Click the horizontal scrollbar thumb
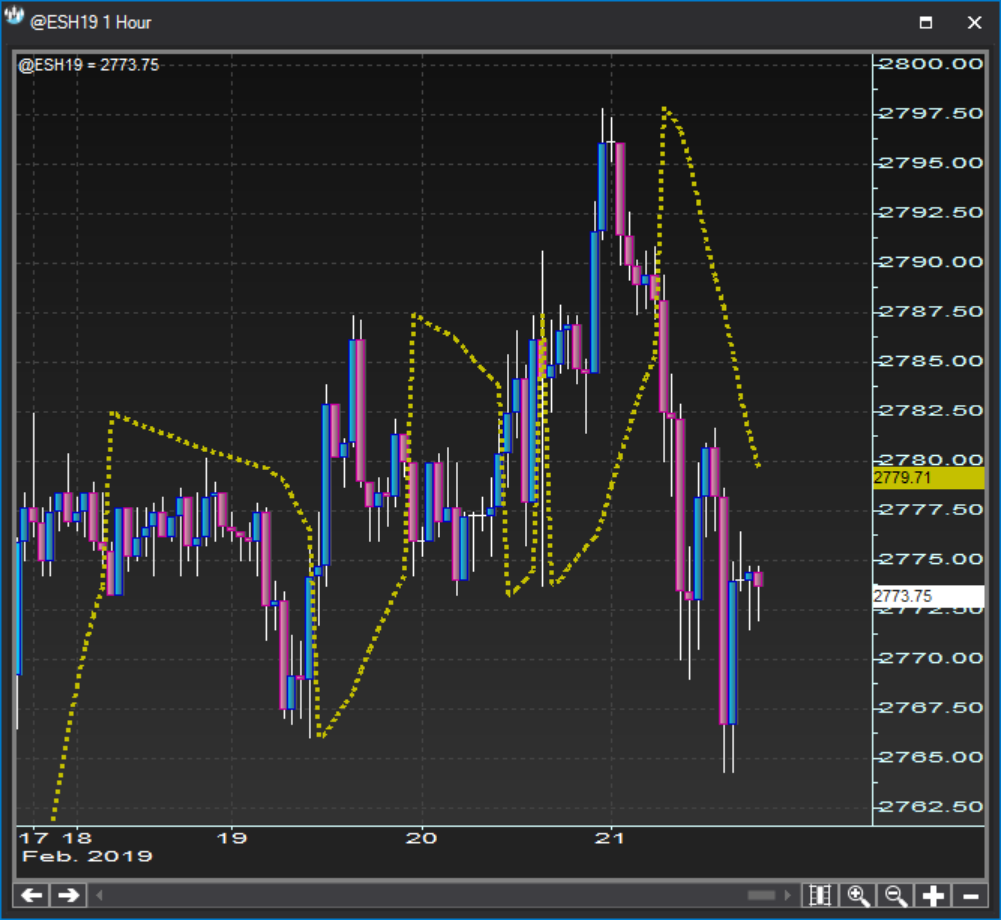The width and height of the screenshot is (1001, 920). (761, 895)
